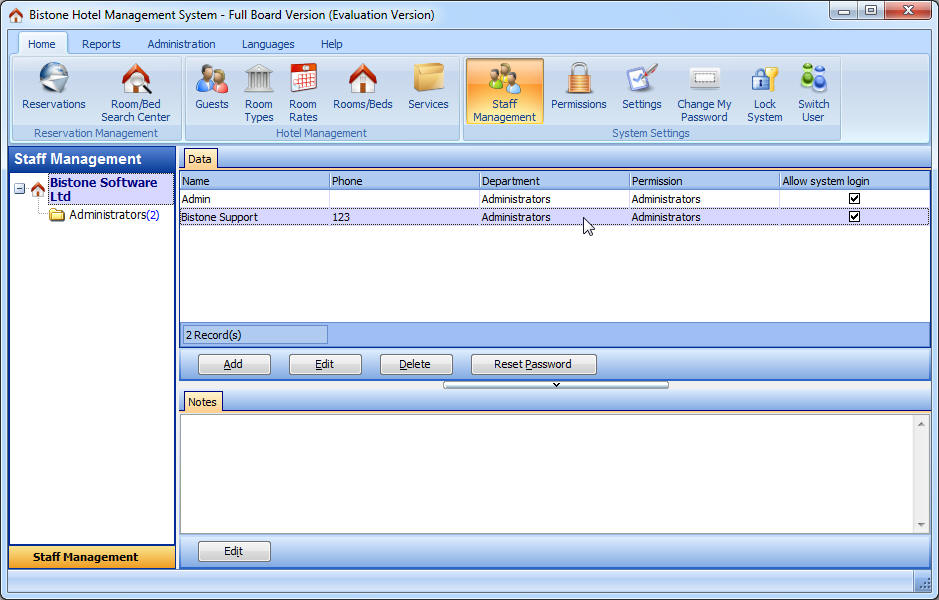Click the Notes scrollbar down arrow
The image size is (939, 600).
[x=921, y=525]
